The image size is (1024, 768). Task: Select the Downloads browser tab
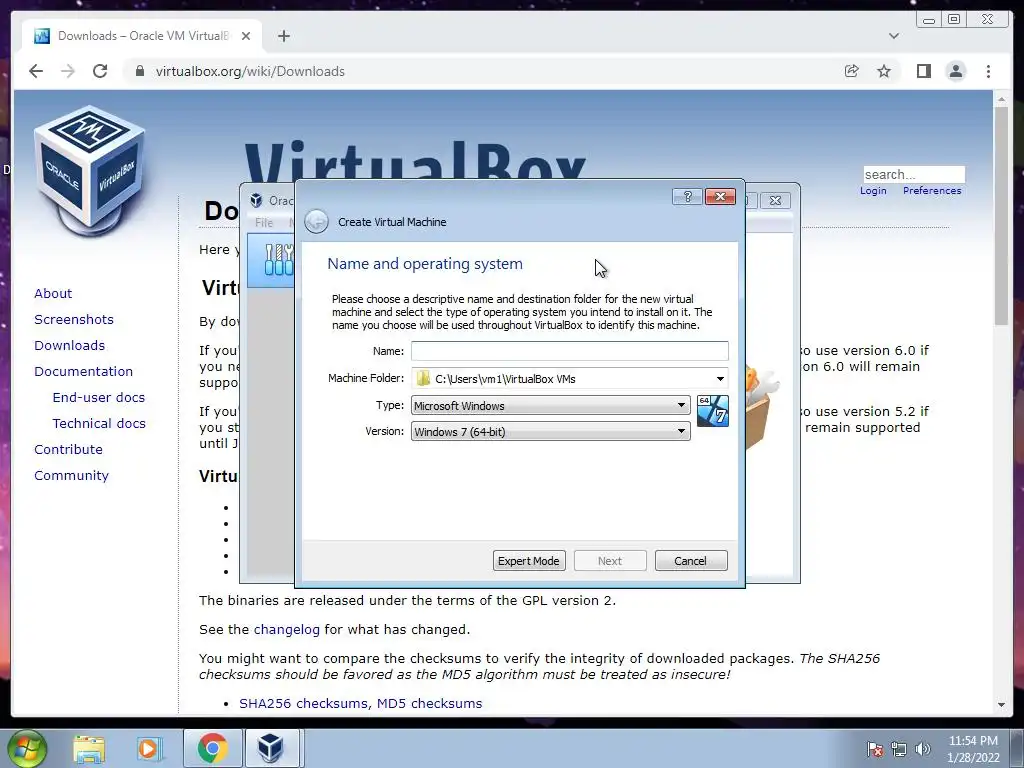pyautogui.click(x=142, y=36)
